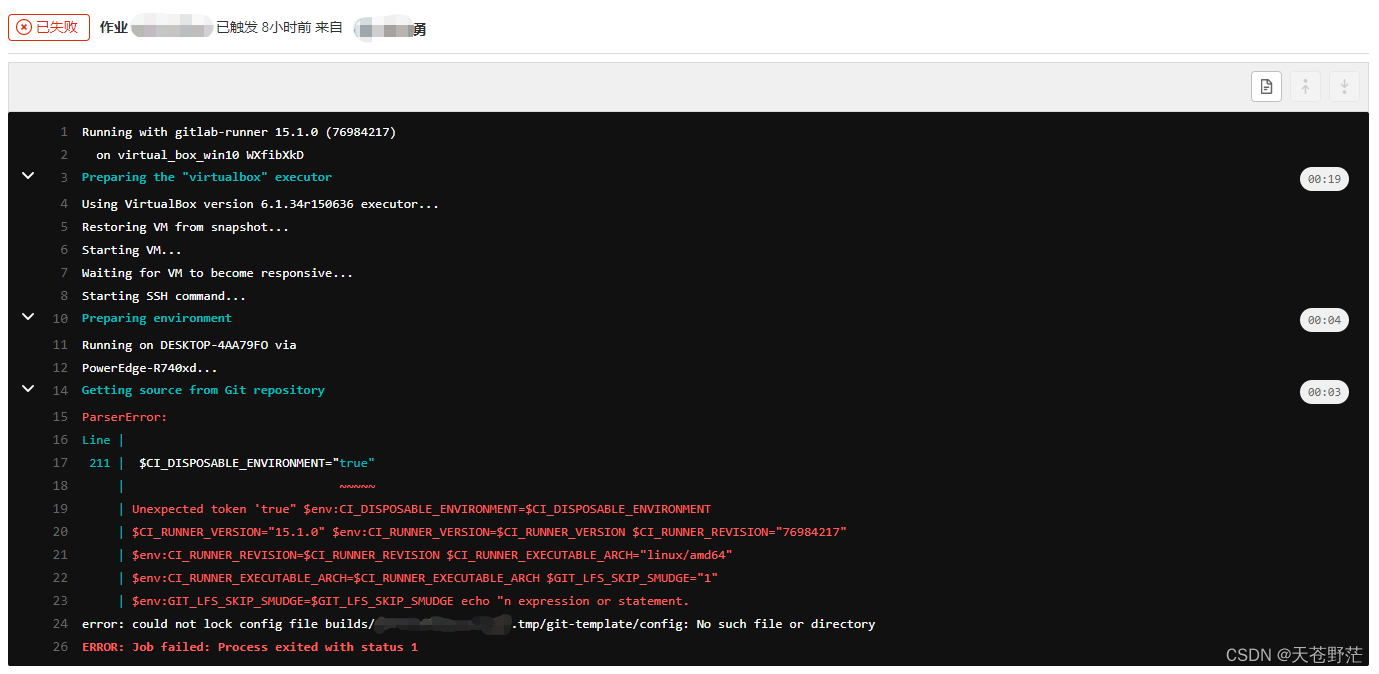Viewport: 1379px width, 674px height.
Task: Click the failed status badge 已失败
Action: click(49, 27)
